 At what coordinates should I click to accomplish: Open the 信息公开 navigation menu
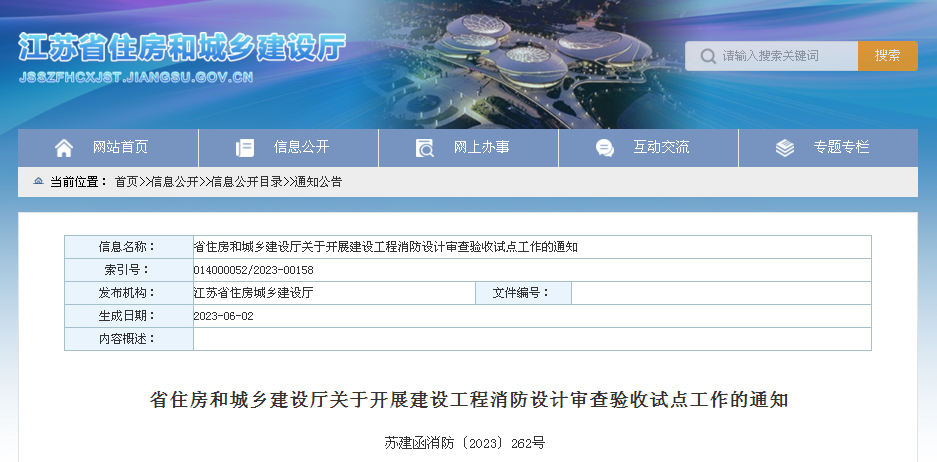tap(289, 148)
